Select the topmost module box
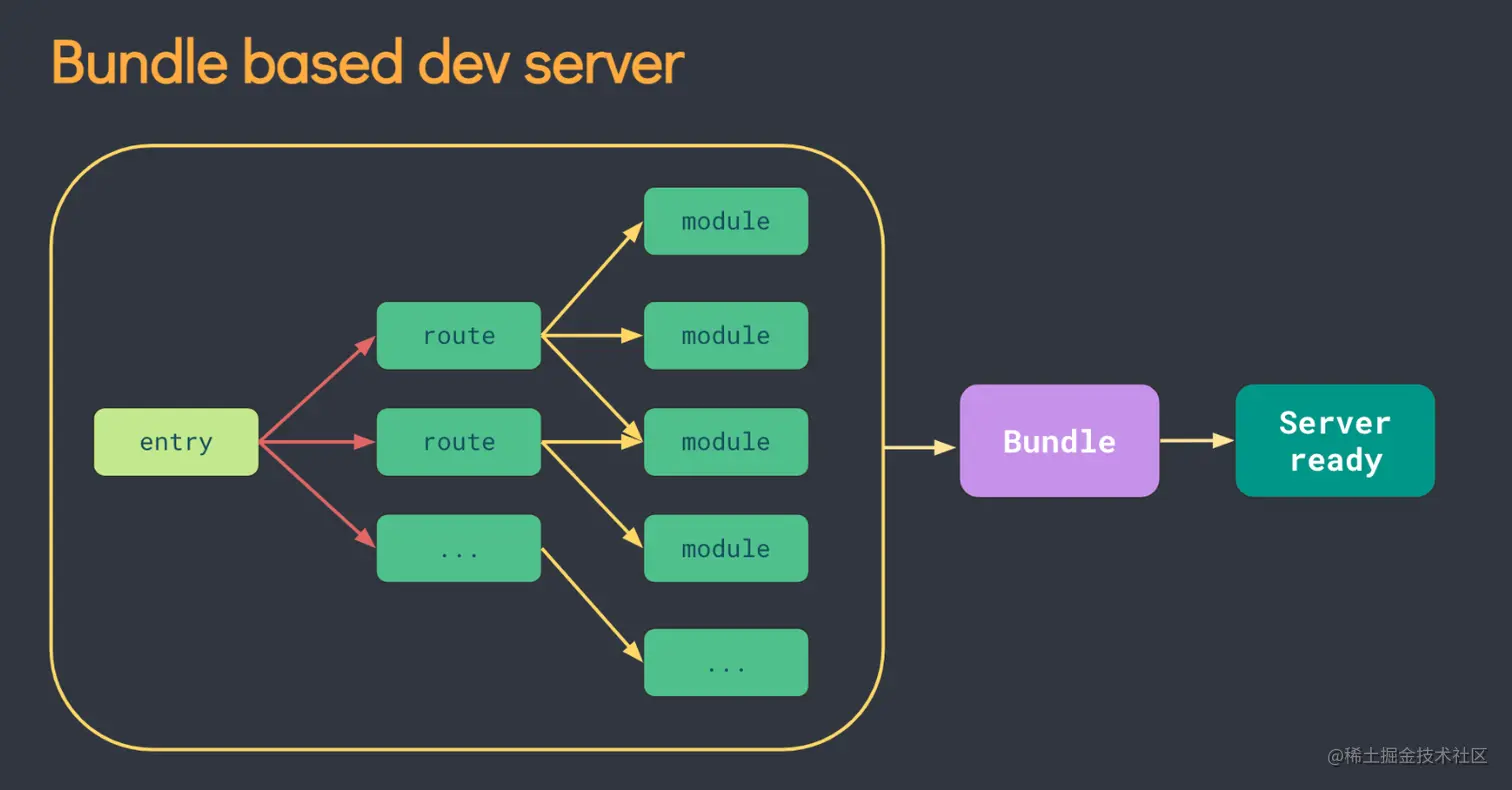Viewport: 1512px width, 790px height. pyautogui.click(x=726, y=221)
